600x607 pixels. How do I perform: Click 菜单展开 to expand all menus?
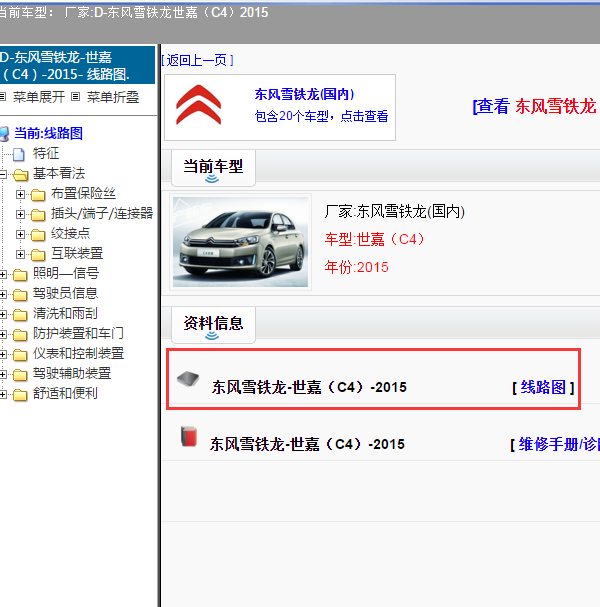[x=39, y=97]
